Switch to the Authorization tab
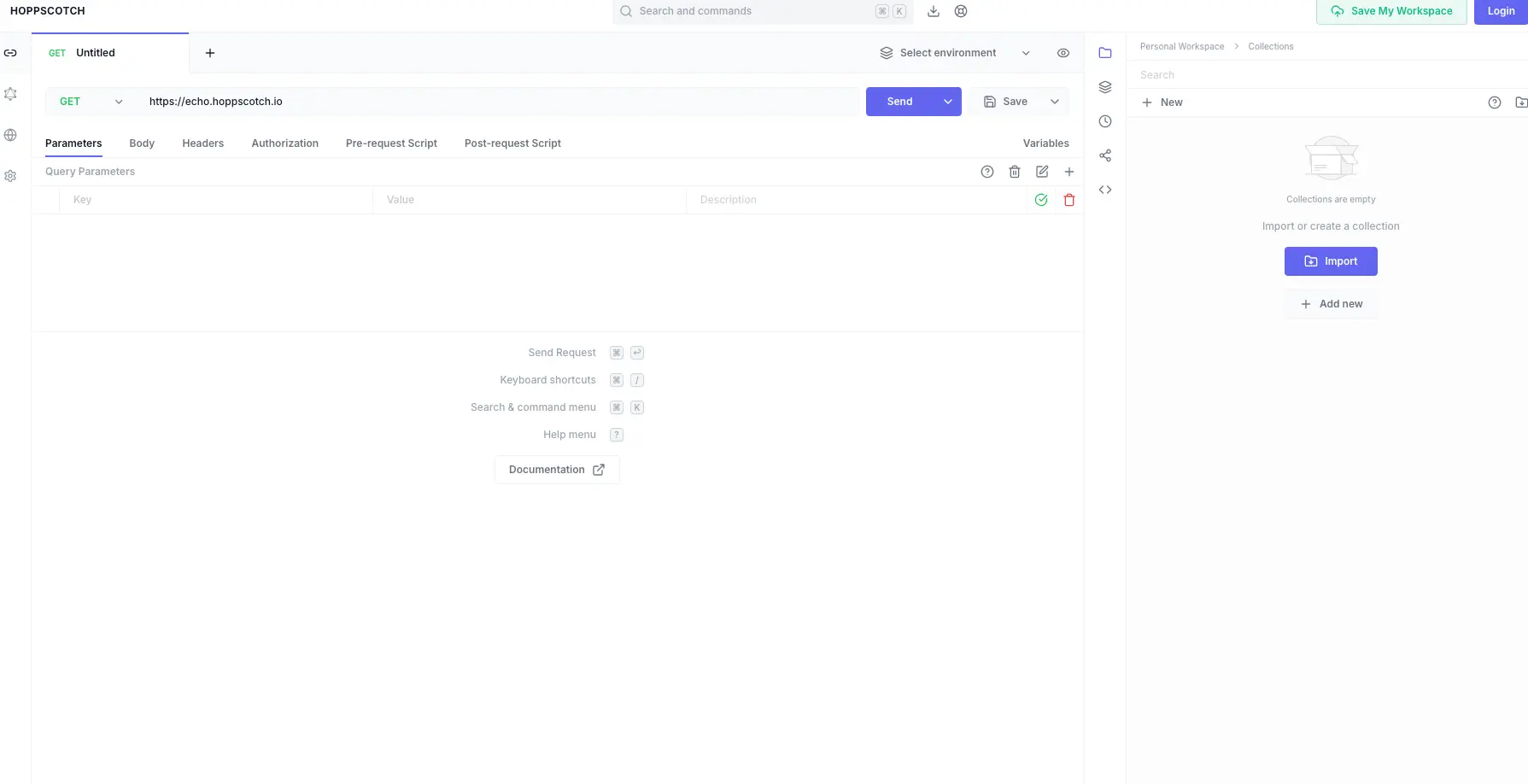 (284, 143)
